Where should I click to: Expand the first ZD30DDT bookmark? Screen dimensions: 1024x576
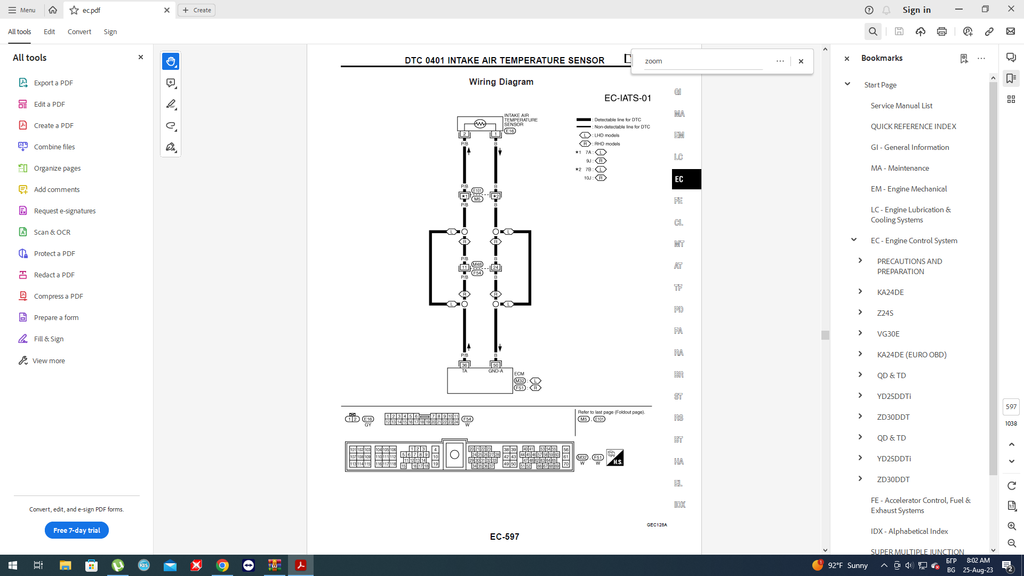(x=860, y=417)
